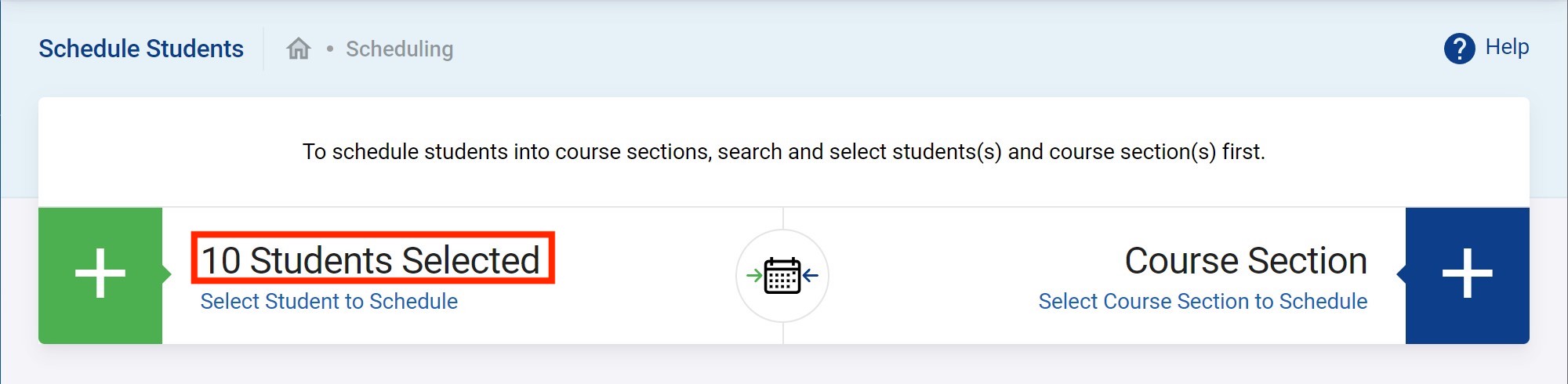Click Select Student to Schedule link

pos(328,301)
